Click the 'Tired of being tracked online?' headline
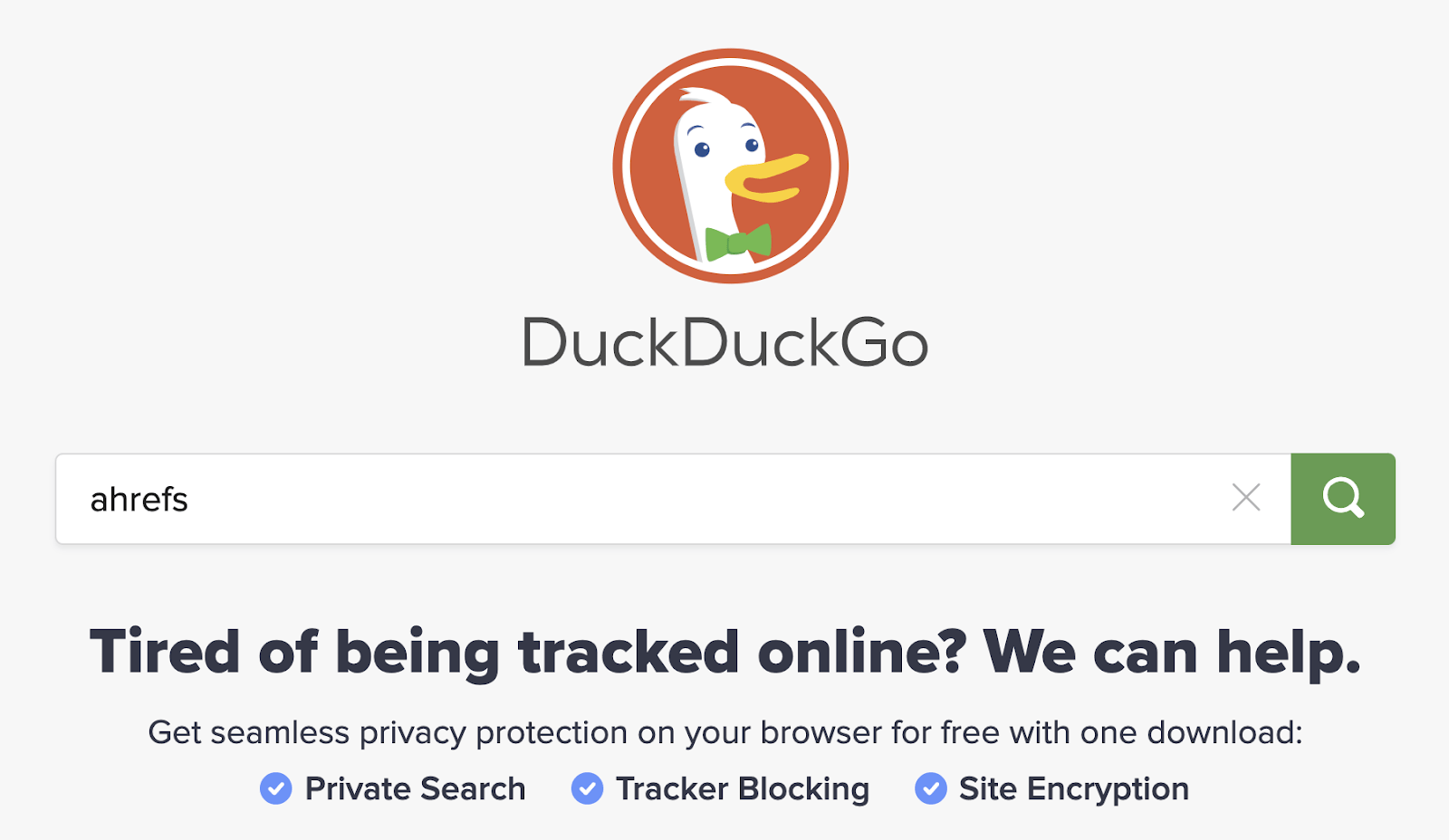Image resolution: width=1449 pixels, height=840 pixels. 528,652
